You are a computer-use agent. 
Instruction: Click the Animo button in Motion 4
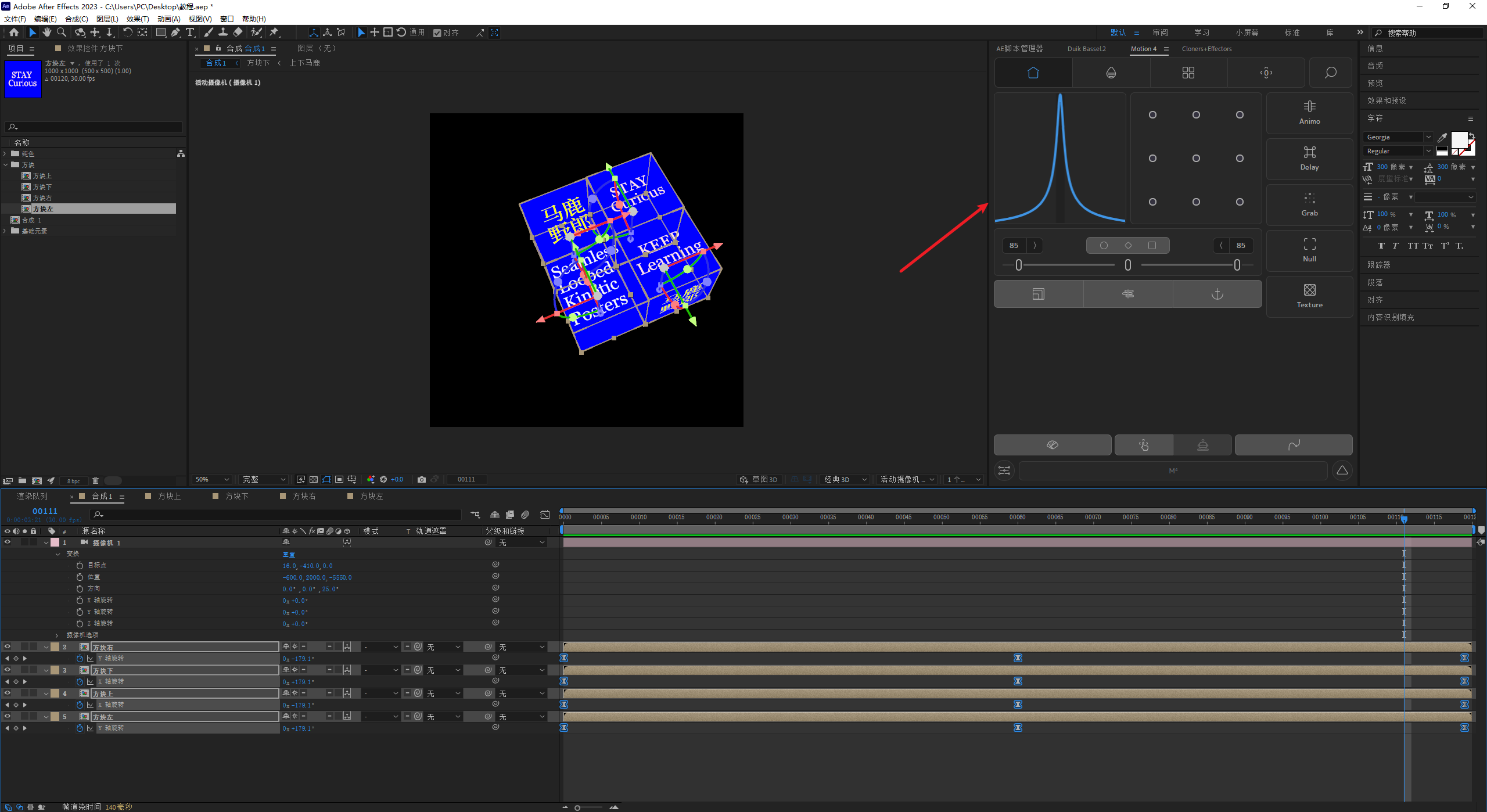[1309, 113]
